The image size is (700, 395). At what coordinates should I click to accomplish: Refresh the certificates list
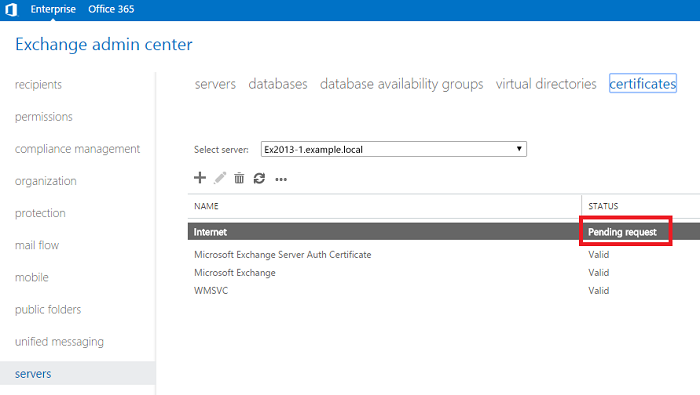[x=259, y=179]
